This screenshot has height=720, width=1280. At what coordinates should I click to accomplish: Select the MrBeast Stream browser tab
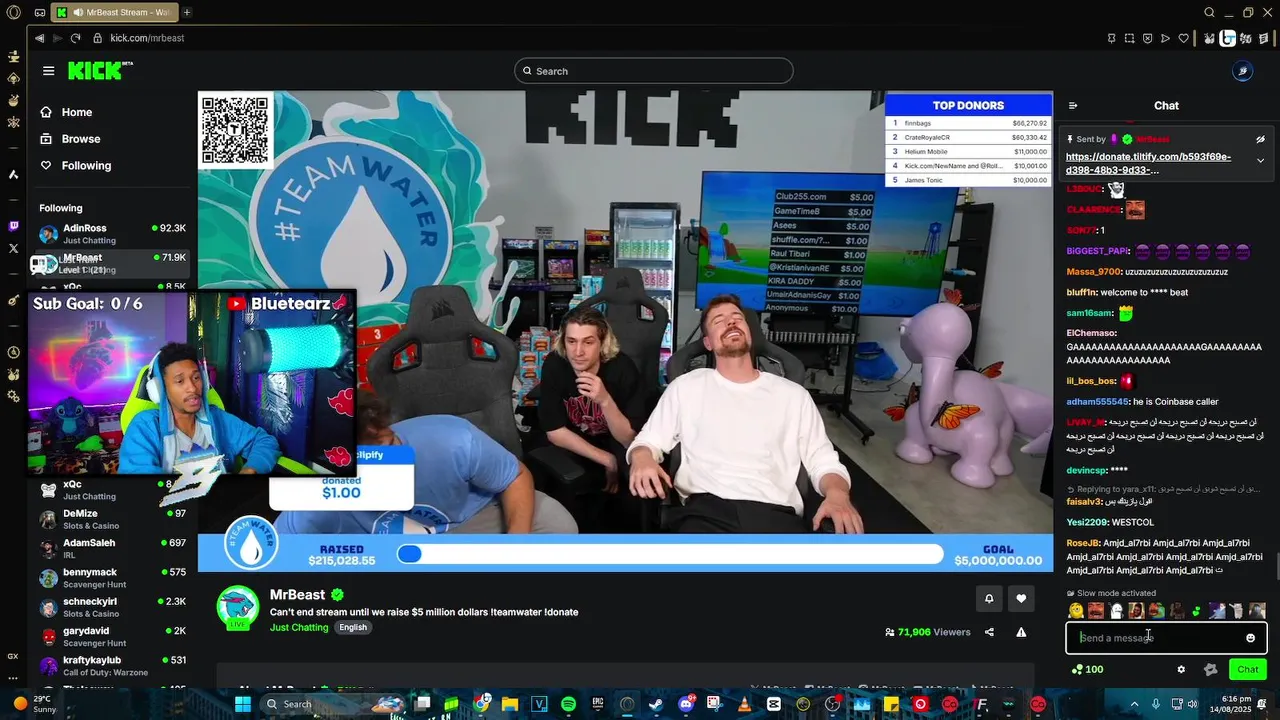[115, 12]
